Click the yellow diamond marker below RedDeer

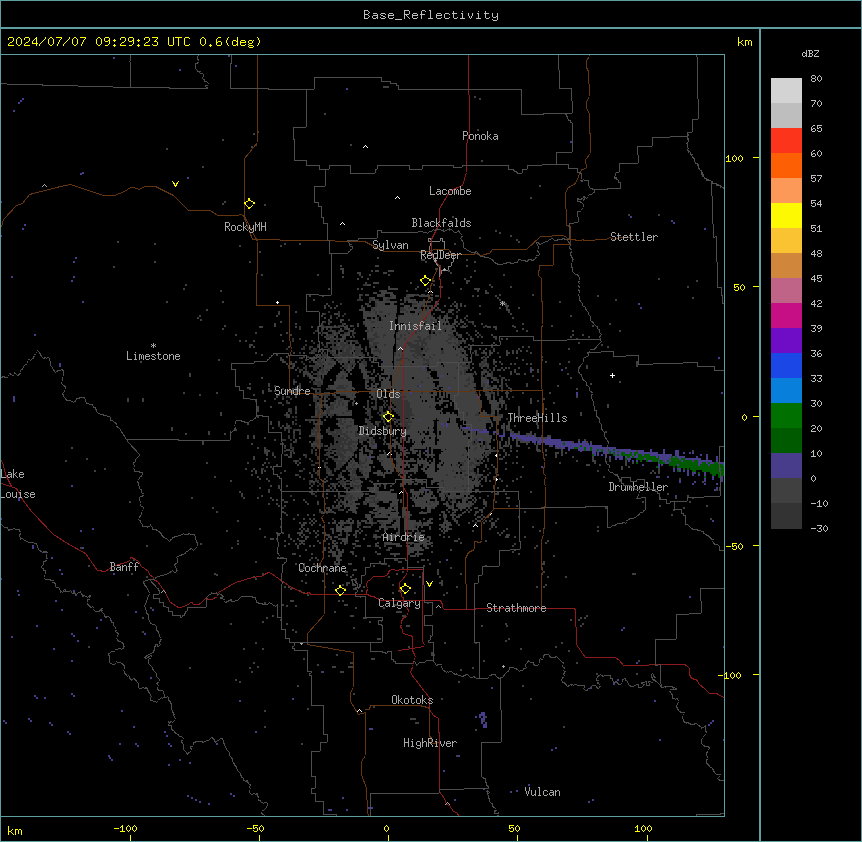pos(426,281)
